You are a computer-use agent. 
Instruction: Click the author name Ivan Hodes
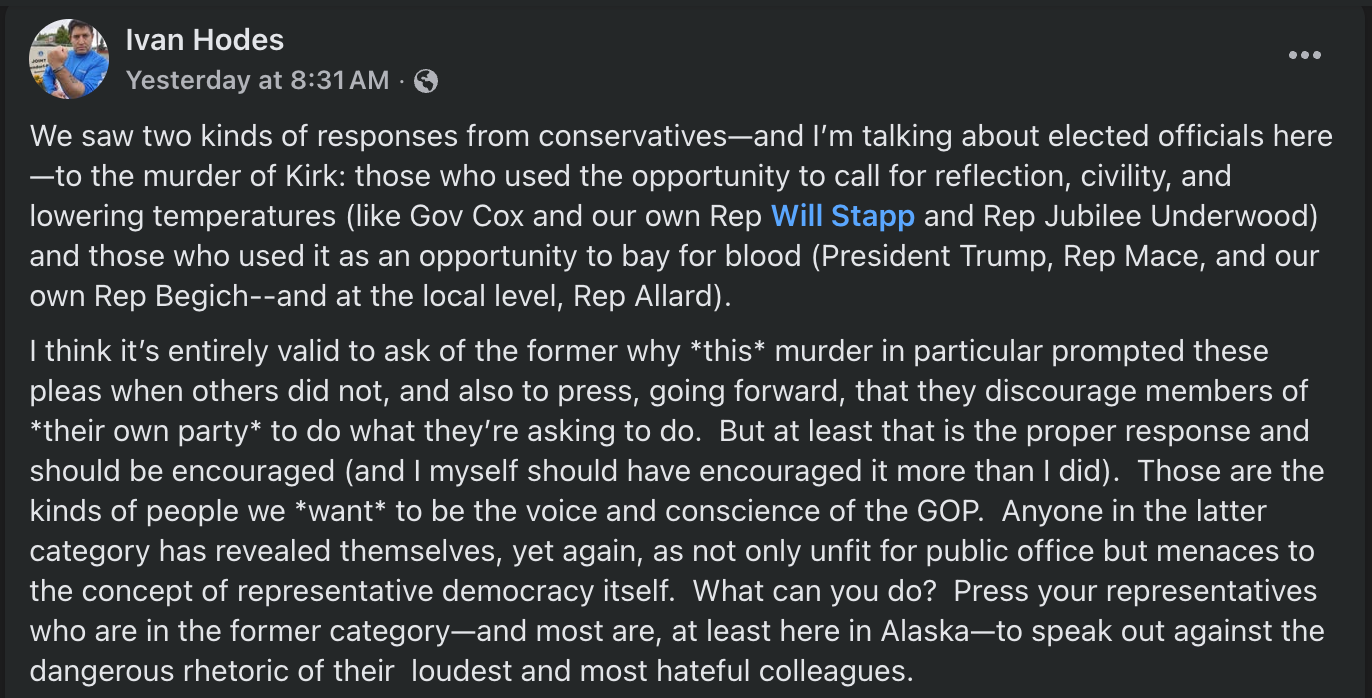(203, 39)
